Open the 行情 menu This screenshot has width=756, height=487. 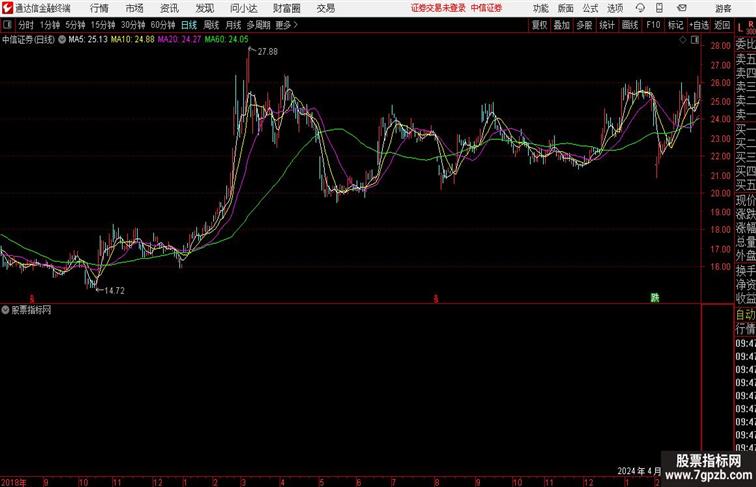pos(99,8)
